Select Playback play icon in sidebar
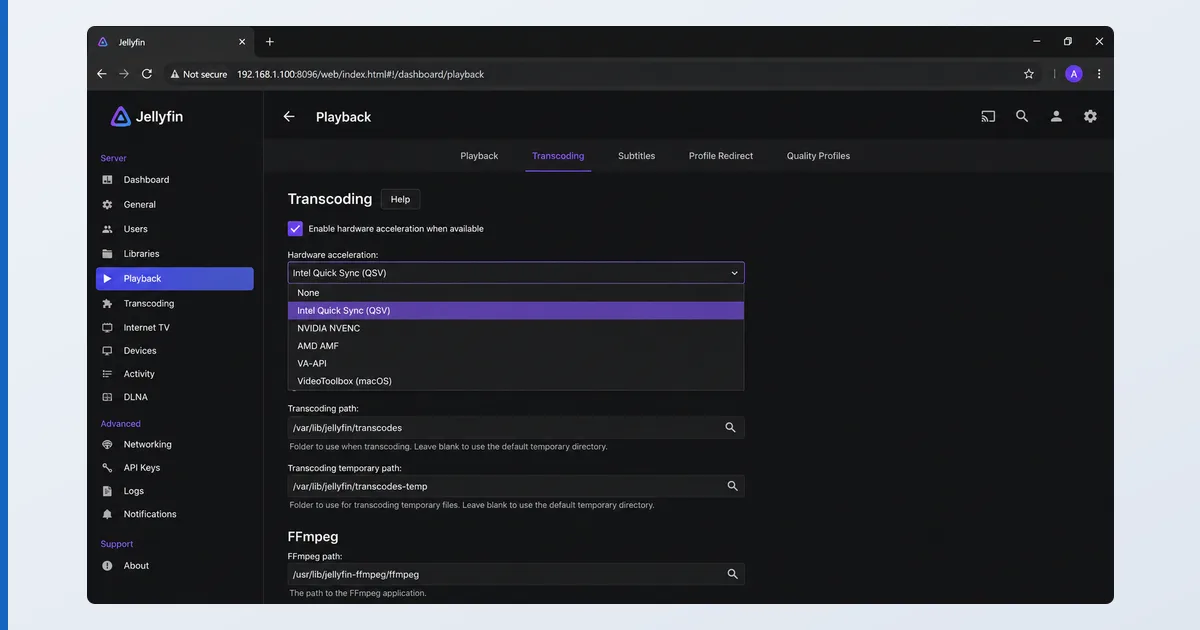1200x630 pixels. [107, 279]
